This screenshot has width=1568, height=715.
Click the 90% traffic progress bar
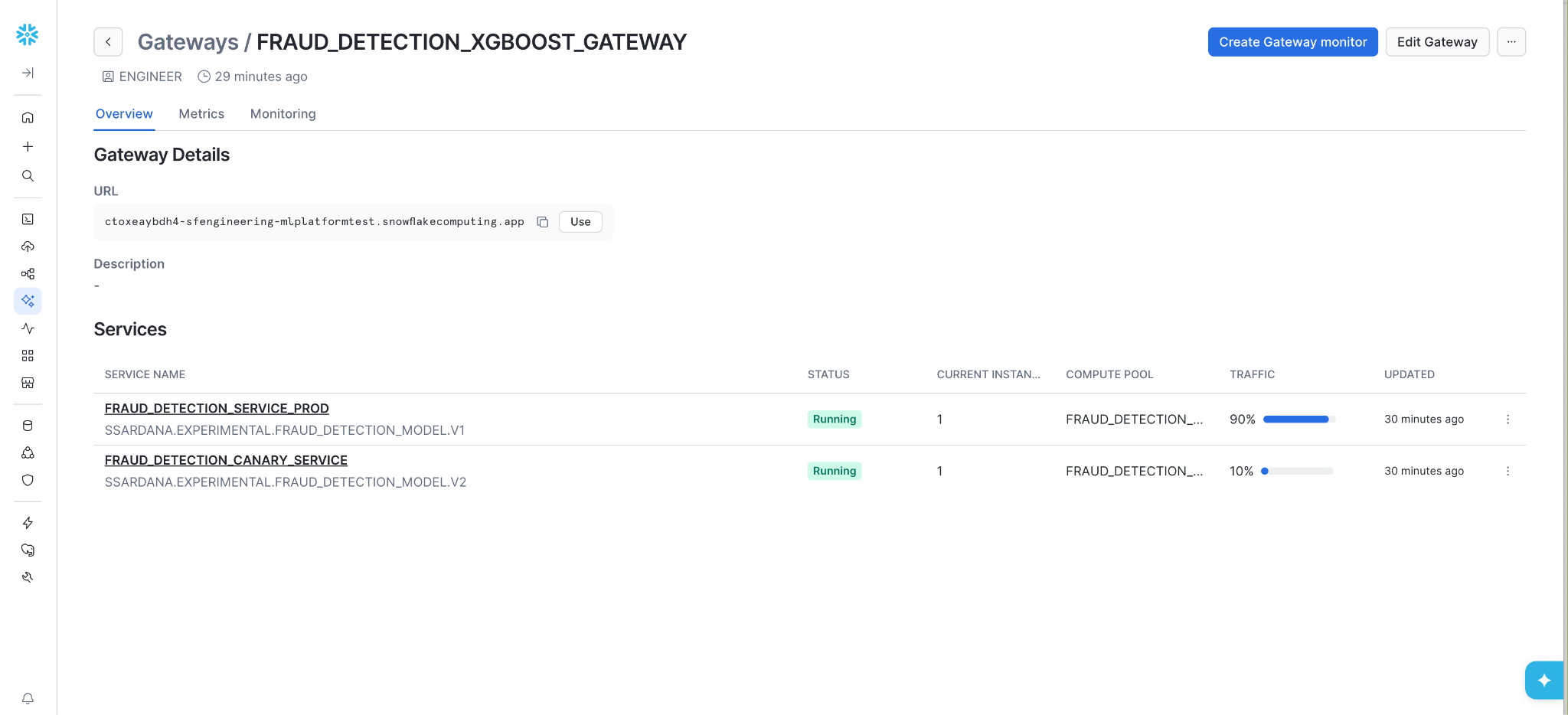1298,420
